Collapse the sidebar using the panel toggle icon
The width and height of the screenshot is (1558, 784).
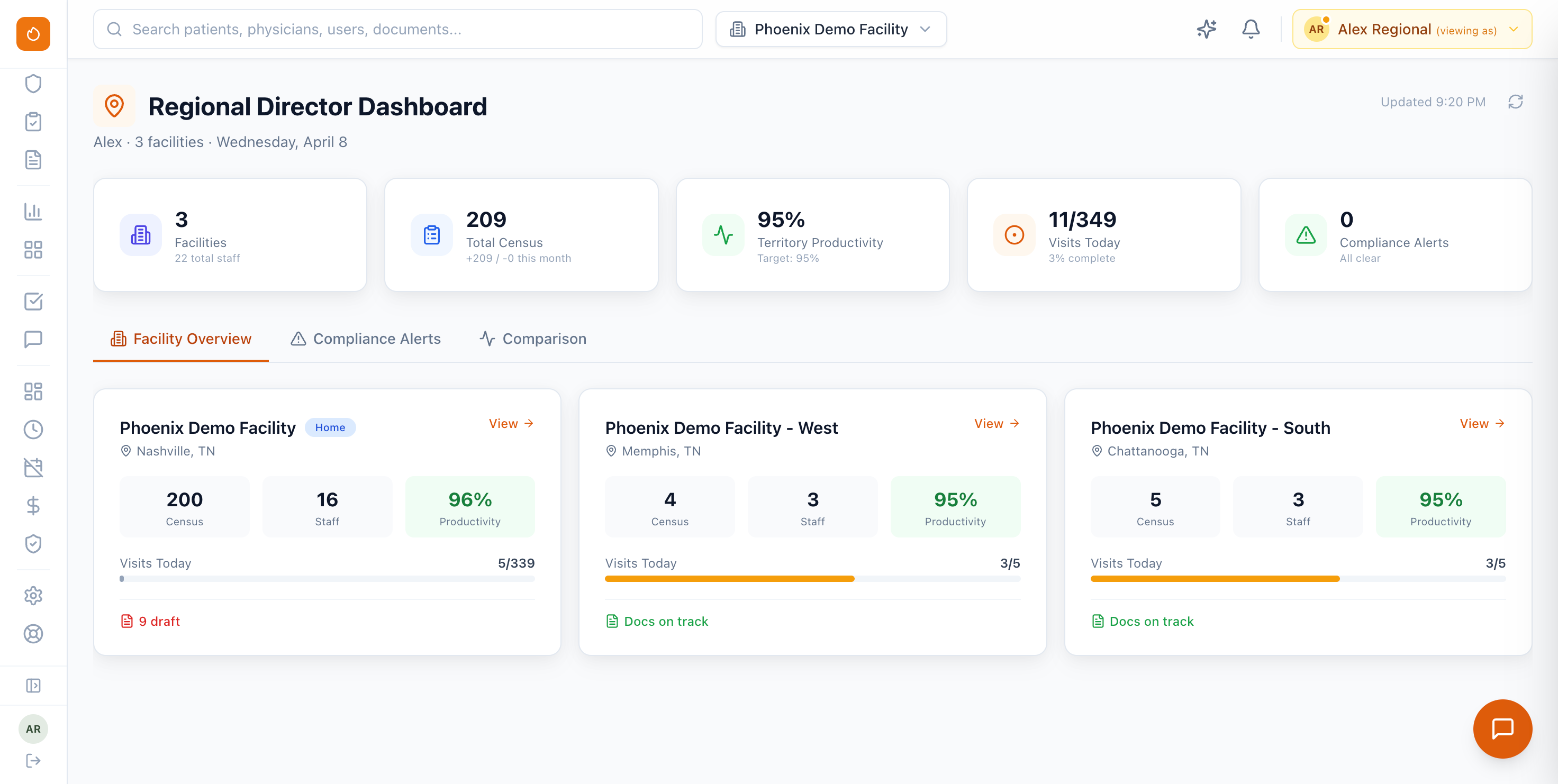[x=33, y=685]
